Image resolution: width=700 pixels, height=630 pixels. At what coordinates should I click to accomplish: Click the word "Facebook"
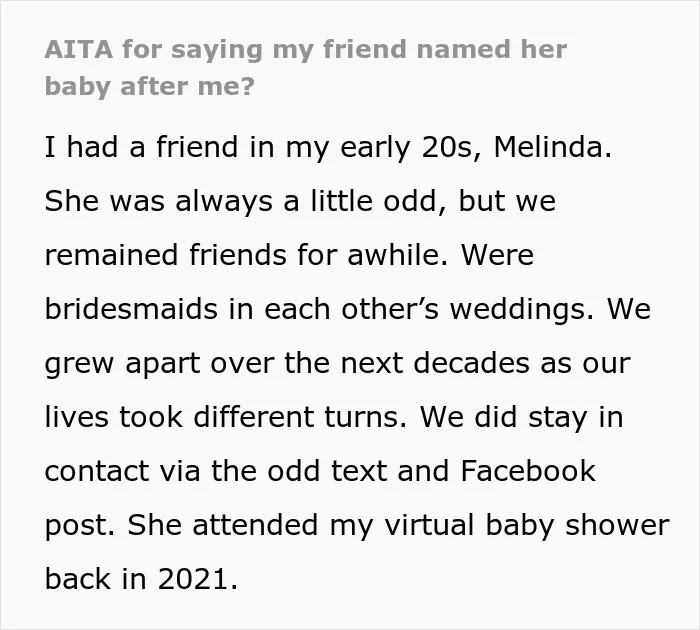tap(528, 471)
